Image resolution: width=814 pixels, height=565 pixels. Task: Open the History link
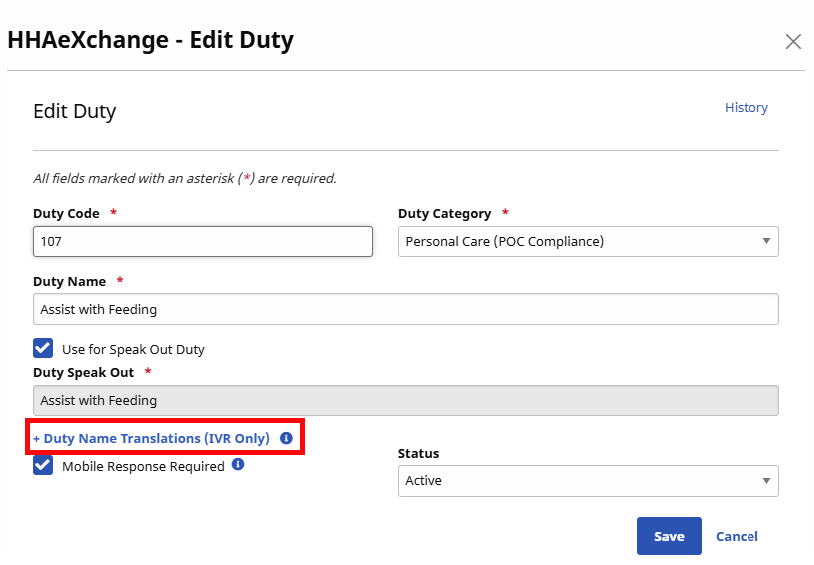746,108
